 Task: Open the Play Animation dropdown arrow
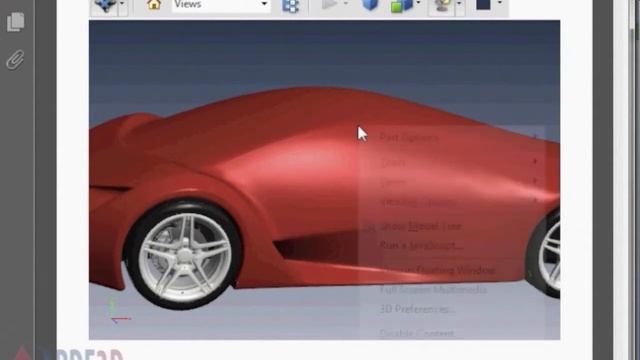346,4
